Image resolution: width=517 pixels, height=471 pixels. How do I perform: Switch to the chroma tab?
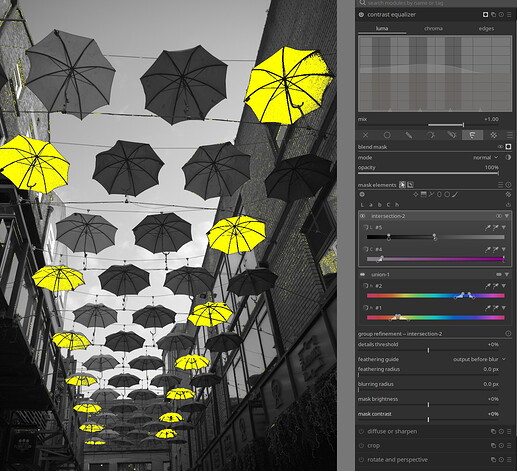433,29
